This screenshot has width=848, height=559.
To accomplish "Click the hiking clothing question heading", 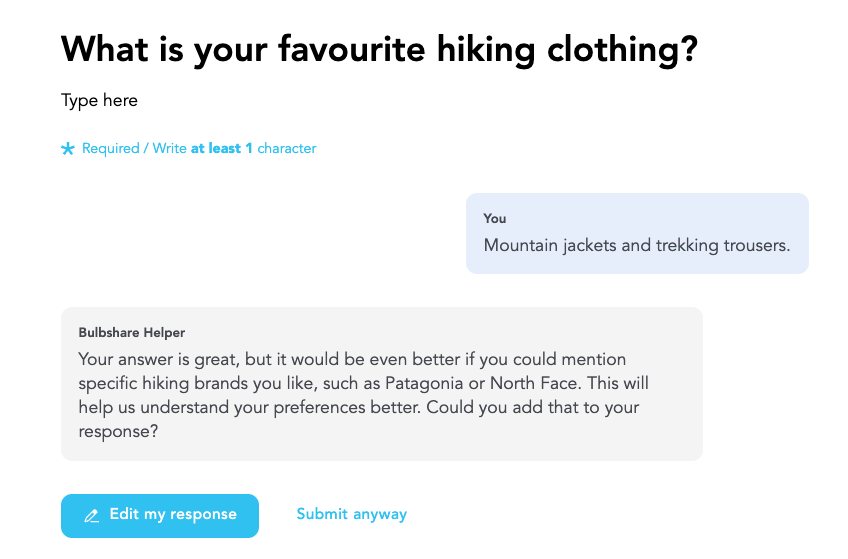I will coord(379,49).
